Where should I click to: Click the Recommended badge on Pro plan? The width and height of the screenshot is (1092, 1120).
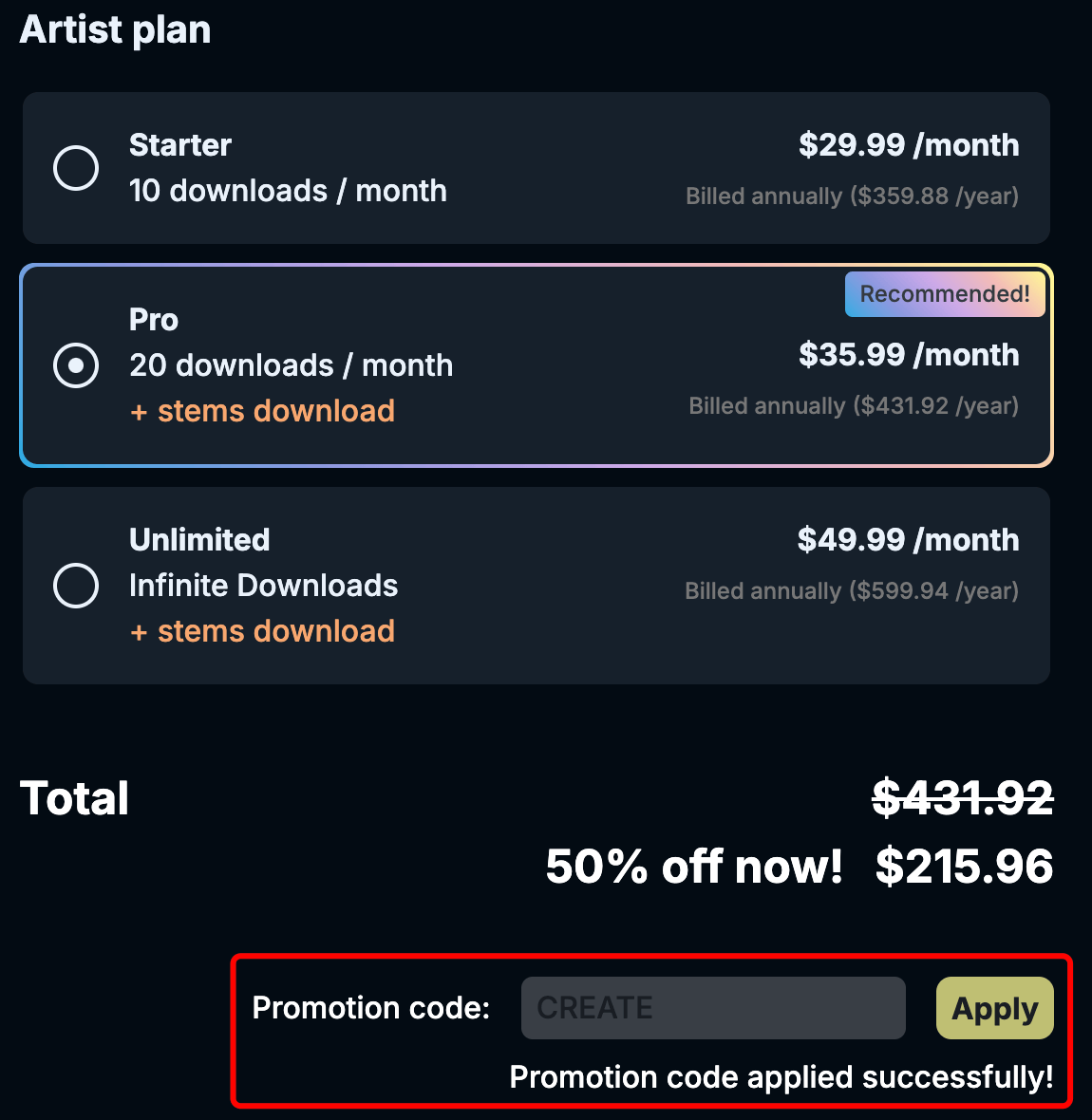(x=945, y=294)
